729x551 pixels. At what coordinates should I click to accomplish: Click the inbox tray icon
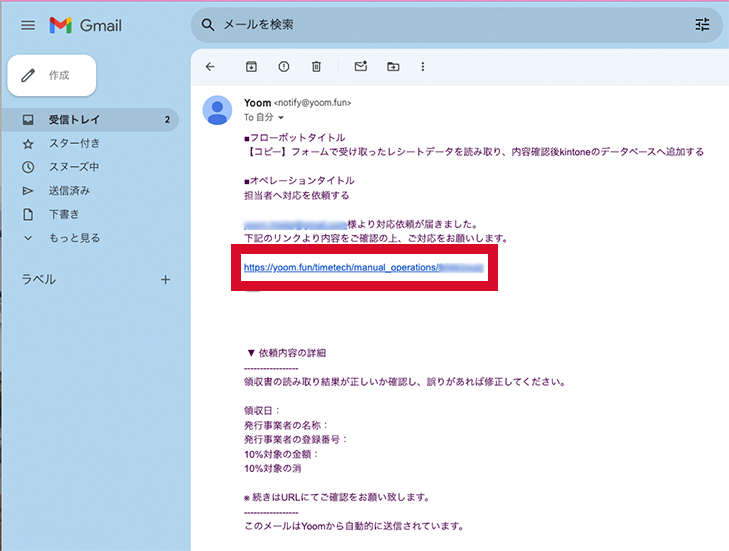[x=28, y=119]
